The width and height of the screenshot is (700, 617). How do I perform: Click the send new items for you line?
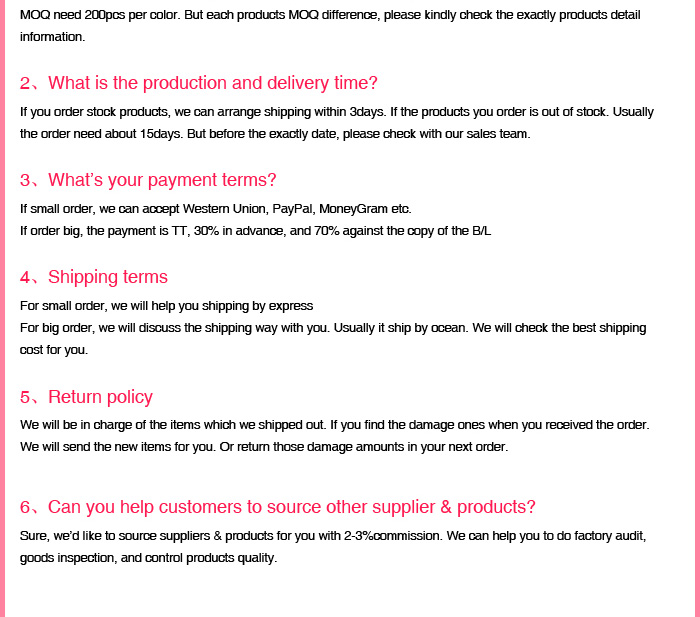click(x=264, y=447)
